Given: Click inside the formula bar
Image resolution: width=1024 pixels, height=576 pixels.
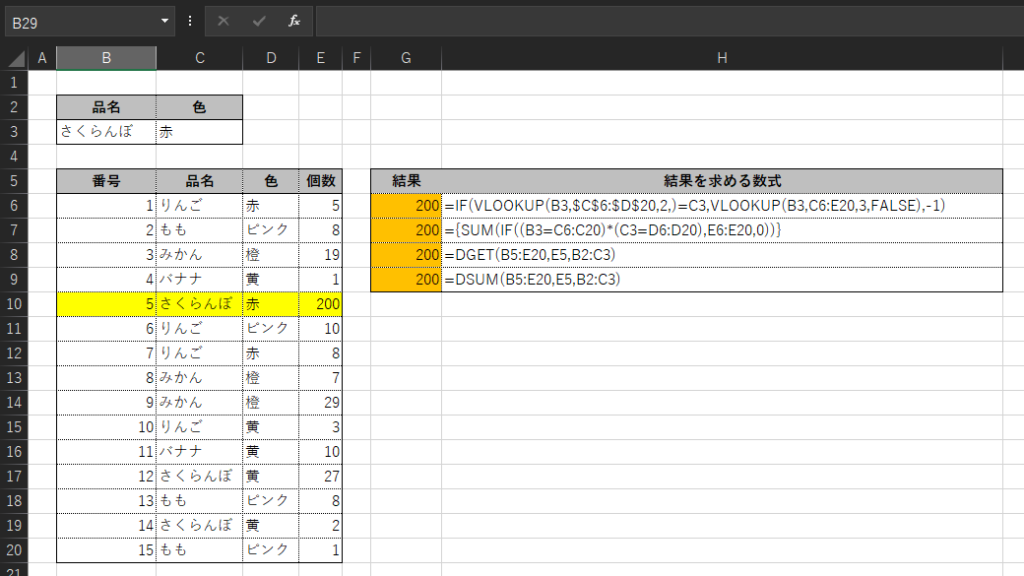Looking at the screenshot, I should [600, 20].
